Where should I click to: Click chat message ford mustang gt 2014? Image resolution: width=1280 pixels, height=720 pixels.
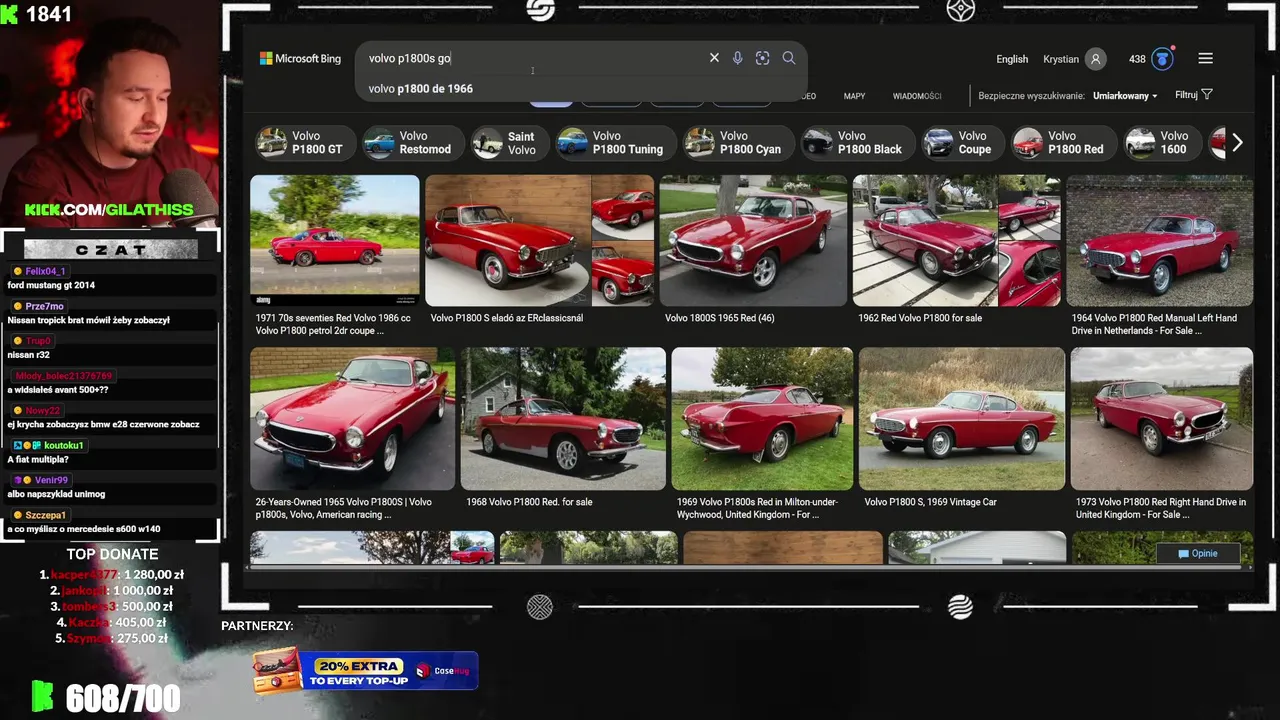pos(51,285)
